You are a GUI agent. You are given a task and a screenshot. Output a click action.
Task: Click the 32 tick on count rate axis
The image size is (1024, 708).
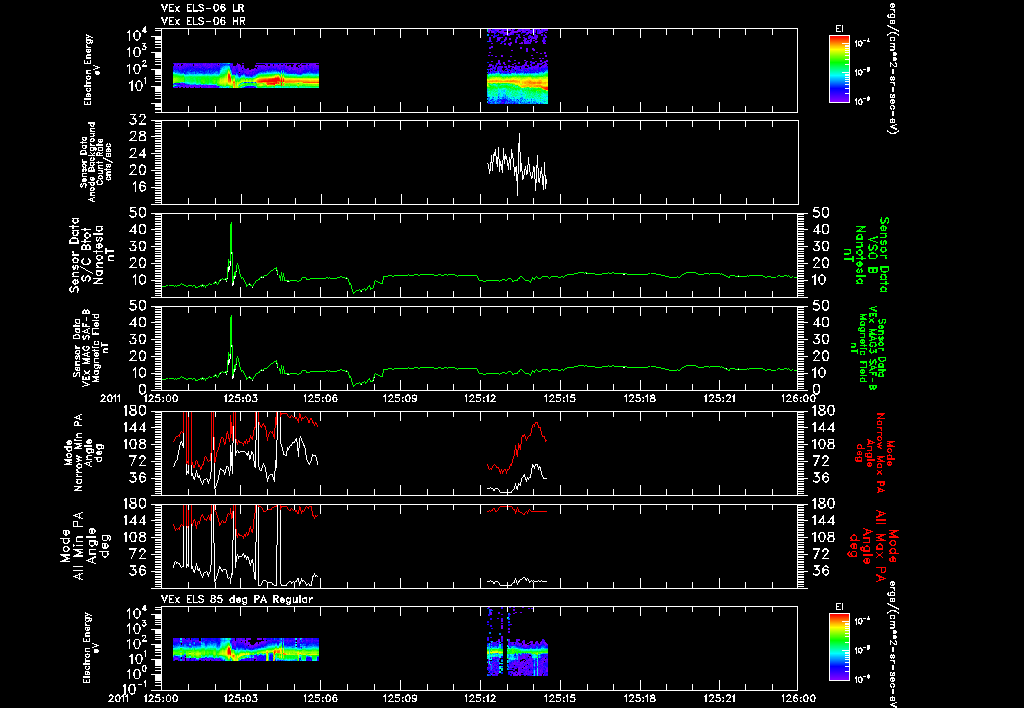137,120
